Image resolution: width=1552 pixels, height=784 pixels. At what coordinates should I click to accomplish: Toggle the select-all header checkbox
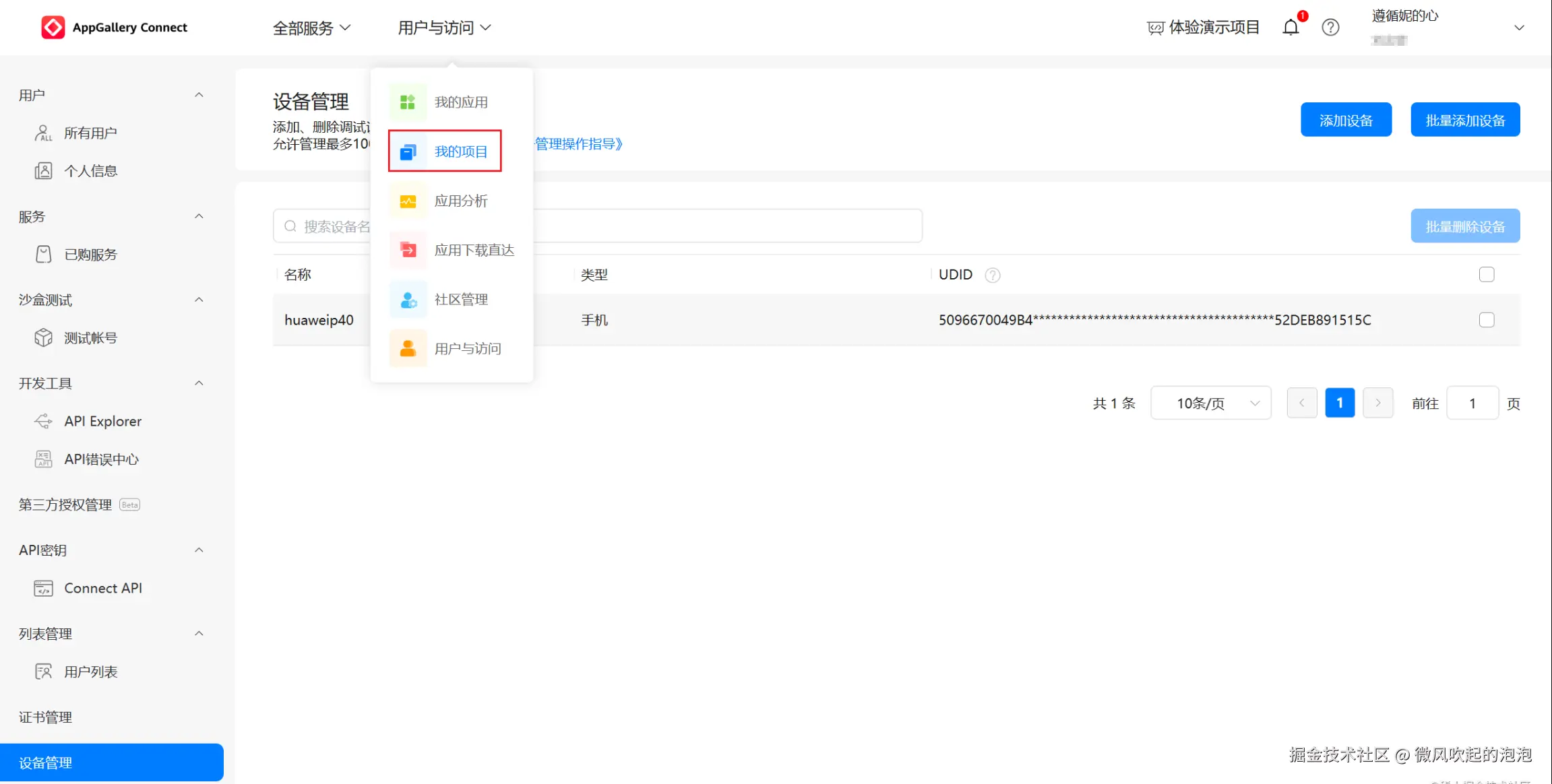[1486, 274]
